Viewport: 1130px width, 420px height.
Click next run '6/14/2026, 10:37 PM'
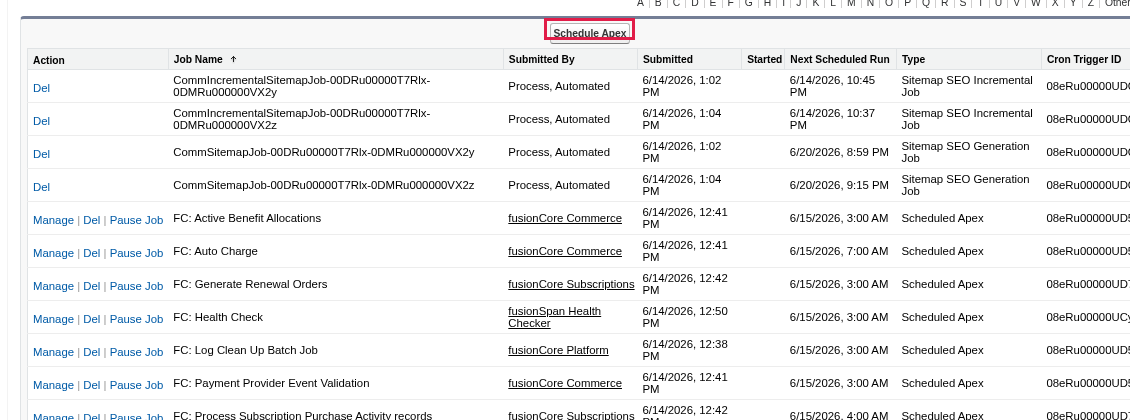click(x=832, y=120)
